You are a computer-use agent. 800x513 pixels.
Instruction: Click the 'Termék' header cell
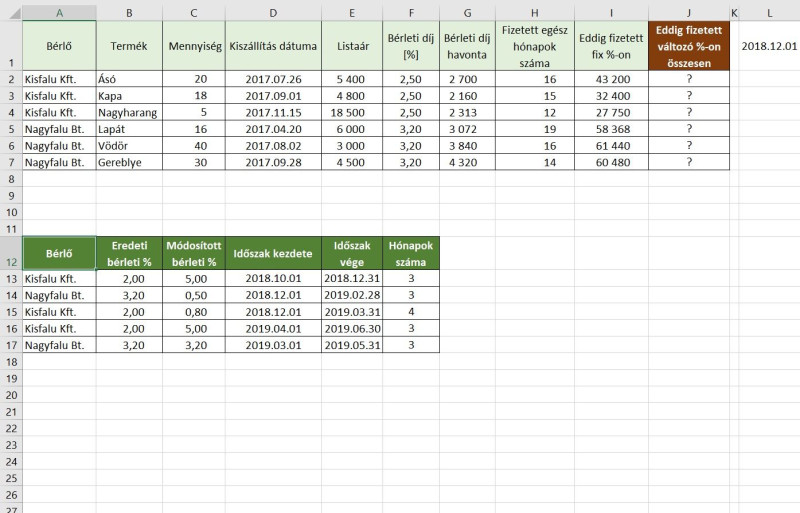[x=129, y=46]
